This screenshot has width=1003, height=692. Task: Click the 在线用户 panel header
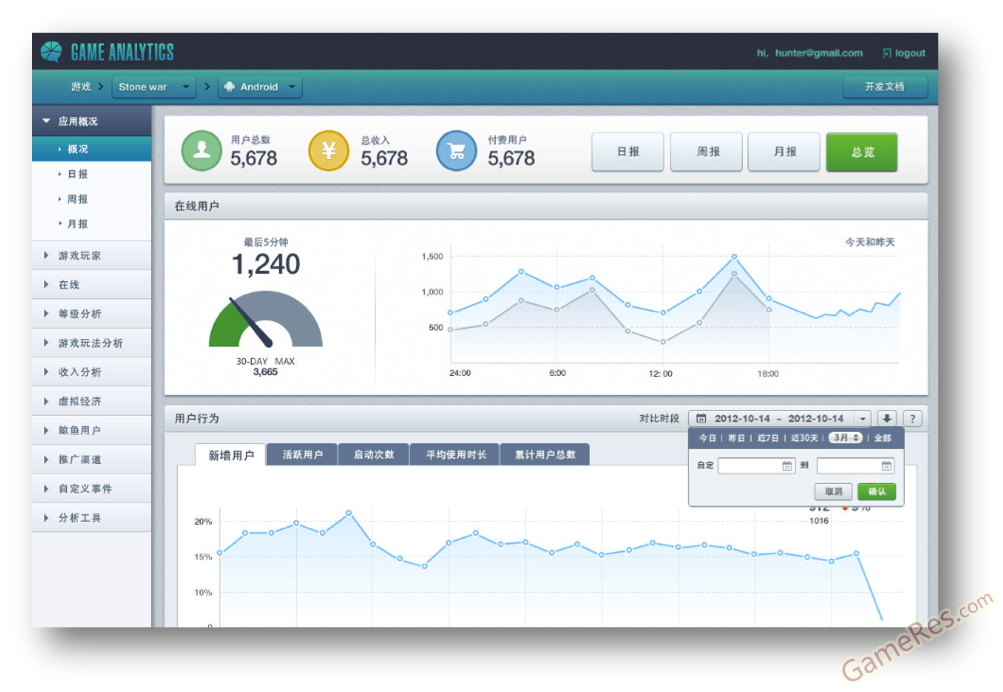point(546,206)
